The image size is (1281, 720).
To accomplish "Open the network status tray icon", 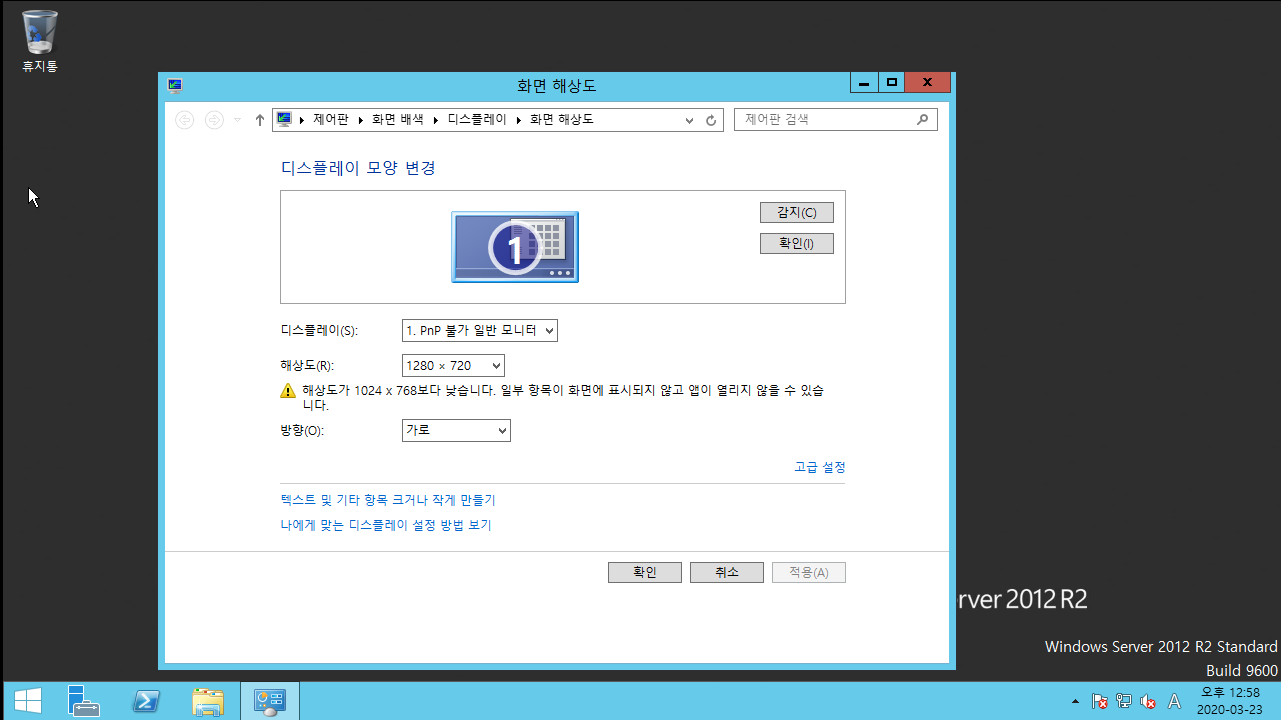I will click(x=1124, y=702).
